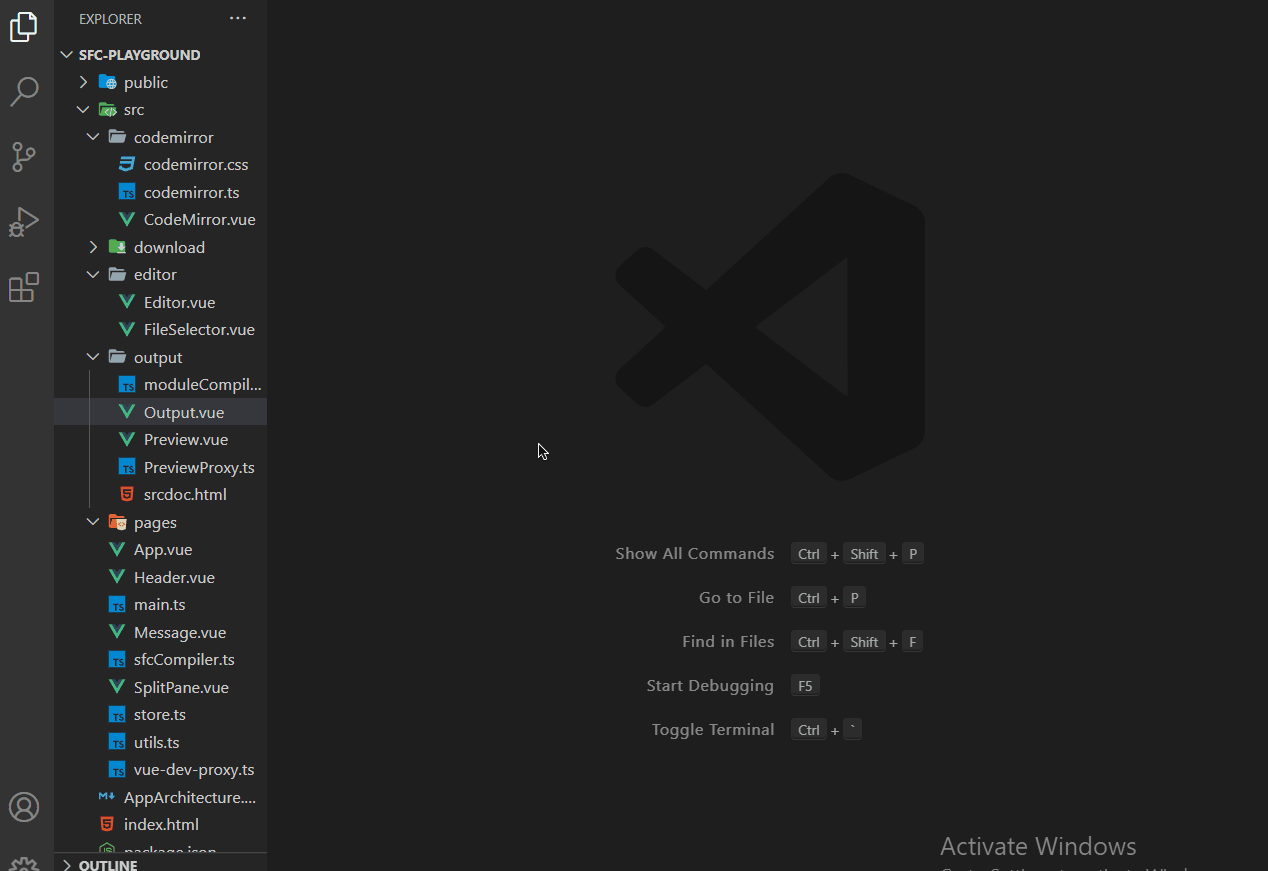Click the CSS icon of codemirror.css
Screen dimensions: 1268x871
pyautogui.click(x=127, y=164)
